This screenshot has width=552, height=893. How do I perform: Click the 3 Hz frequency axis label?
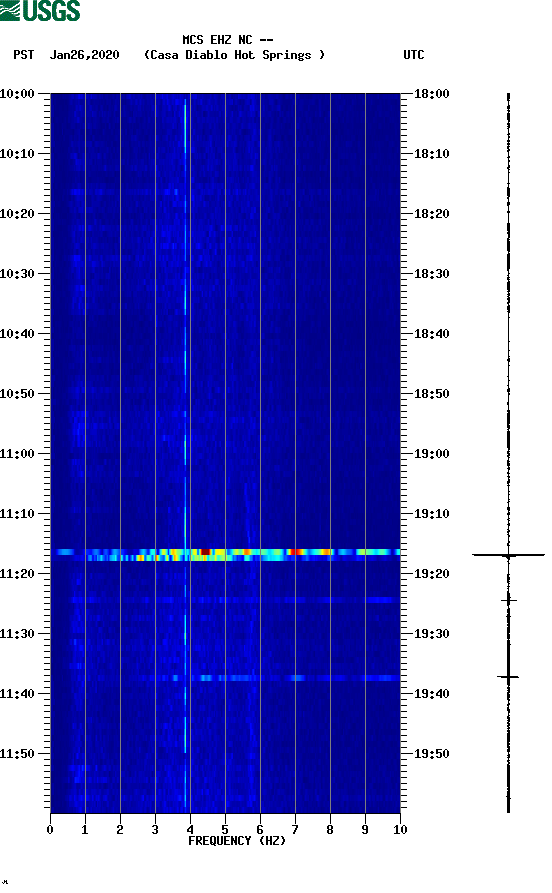[155, 830]
